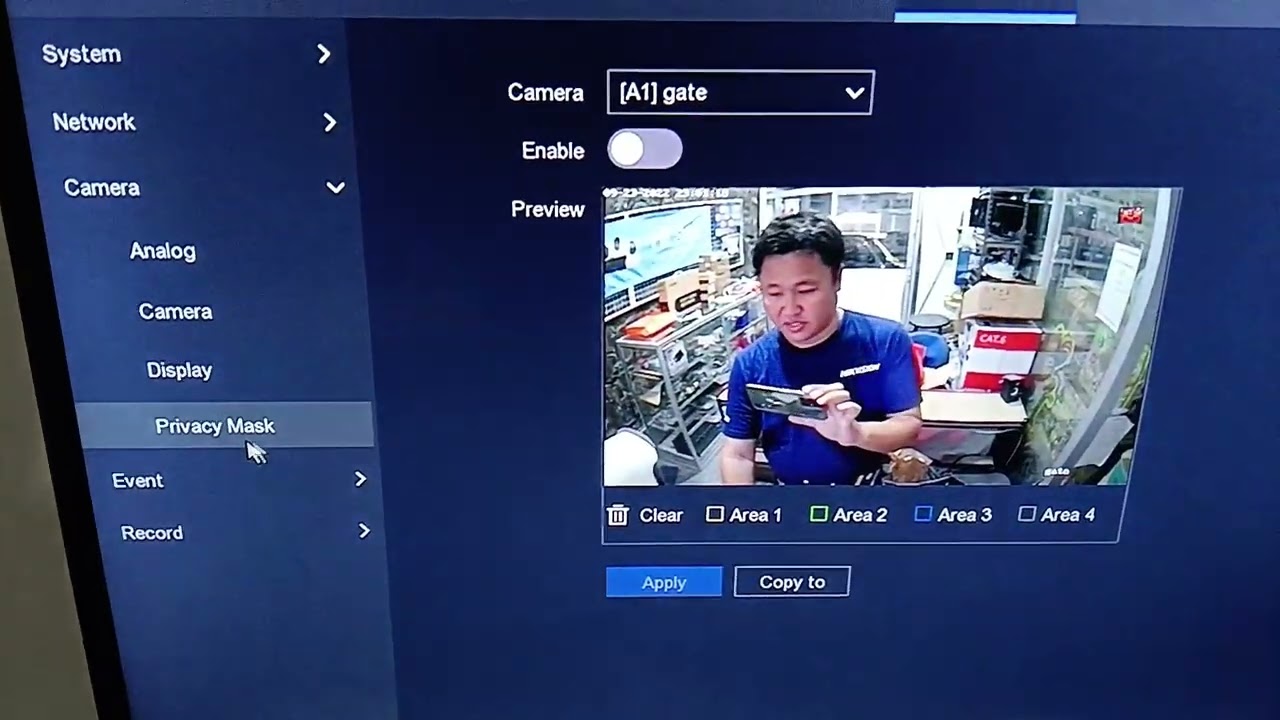
Task: Click the Clear text label
Action: pos(661,515)
